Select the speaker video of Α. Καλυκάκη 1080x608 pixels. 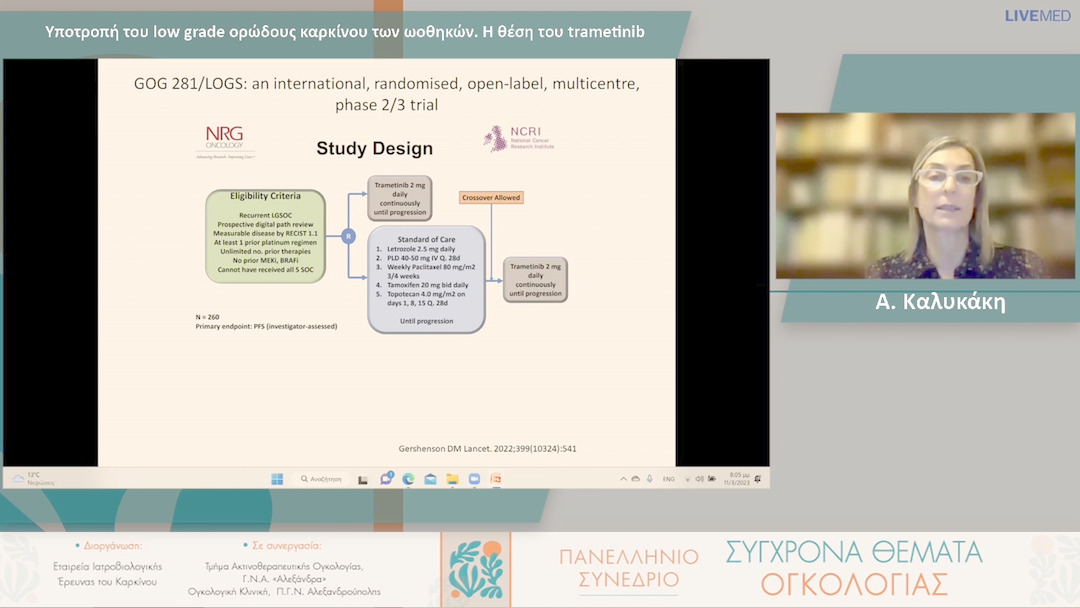925,196
